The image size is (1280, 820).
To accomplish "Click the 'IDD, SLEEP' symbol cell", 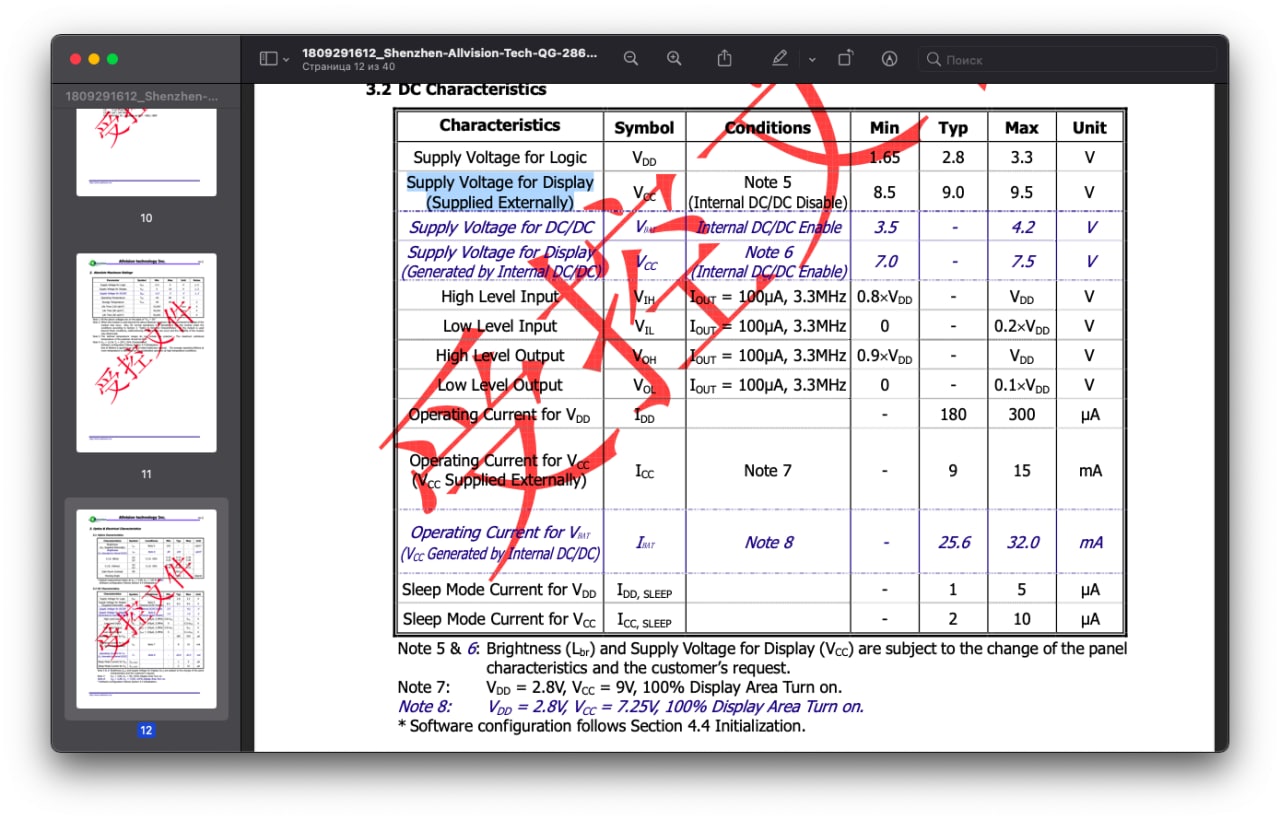I will click(644, 591).
